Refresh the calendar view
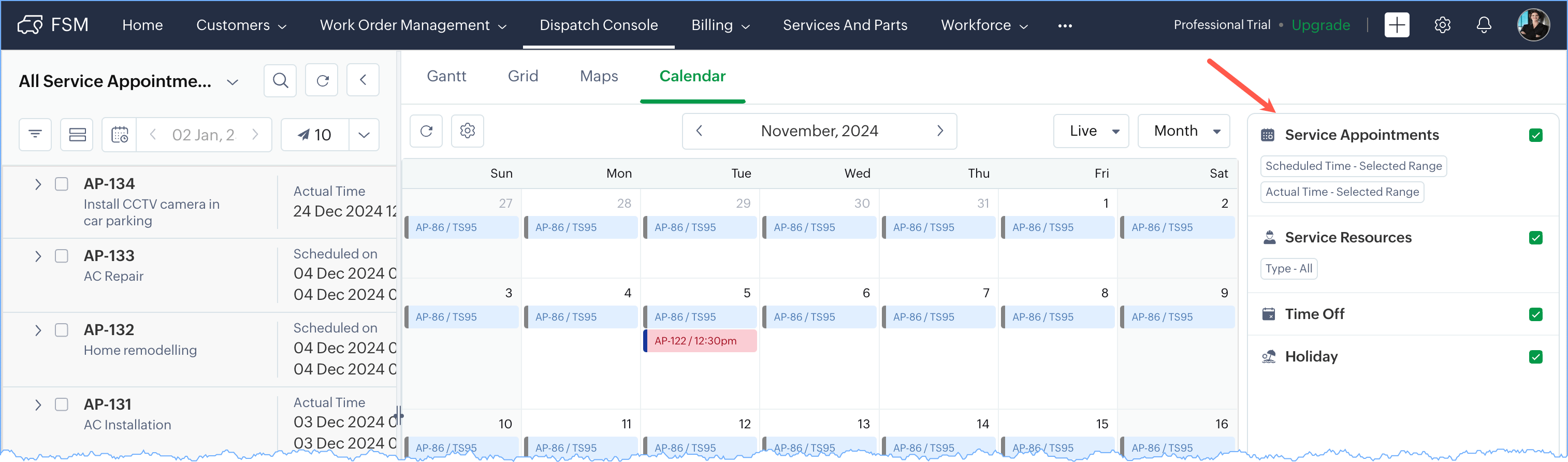 tap(426, 131)
